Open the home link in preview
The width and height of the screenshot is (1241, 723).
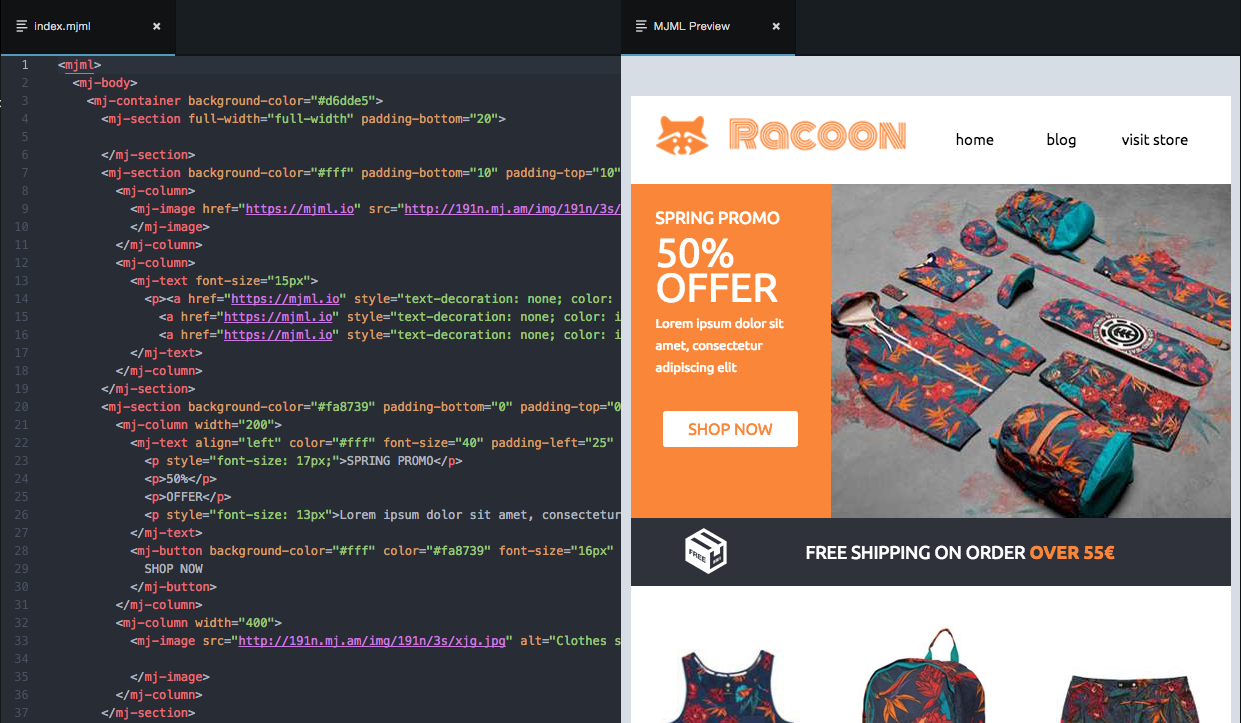point(974,140)
